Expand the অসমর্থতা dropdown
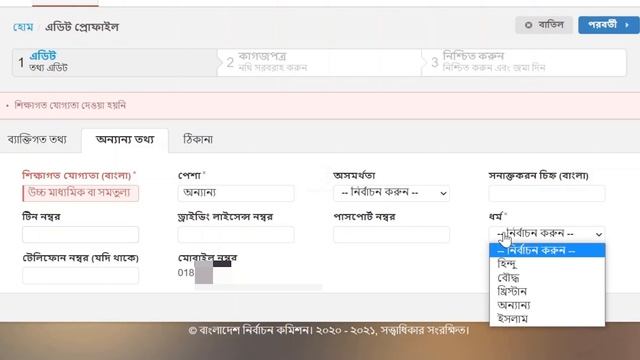This screenshot has height=360, width=640. pyautogui.click(x=391, y=193)
